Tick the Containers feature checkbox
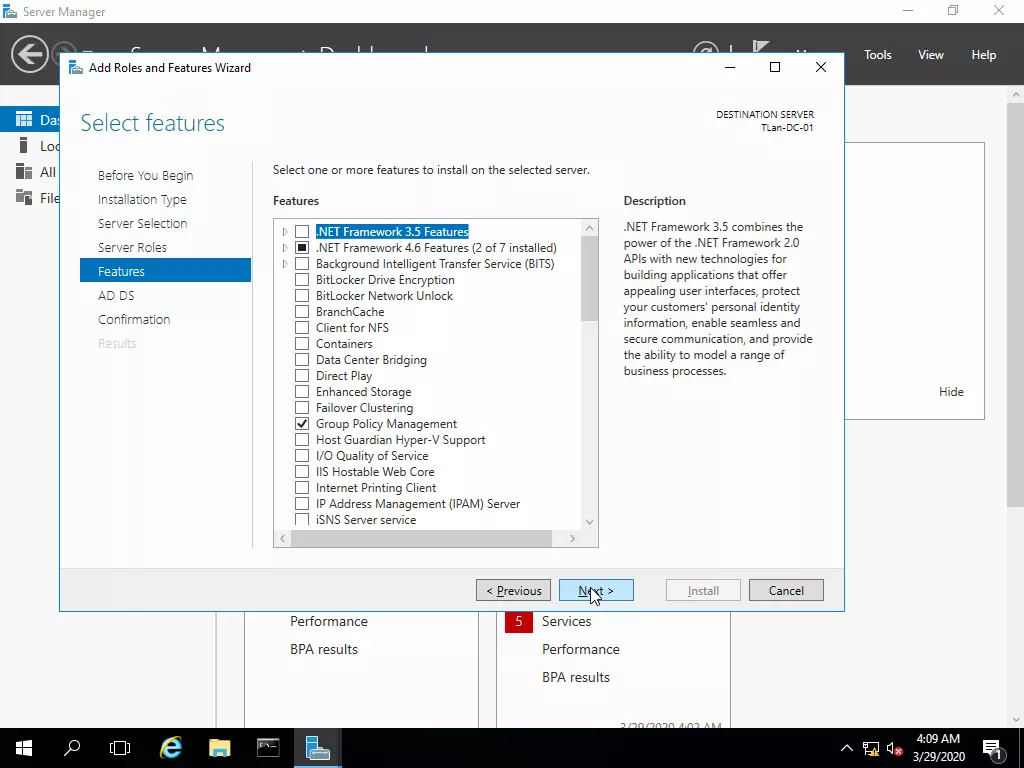 302,344
